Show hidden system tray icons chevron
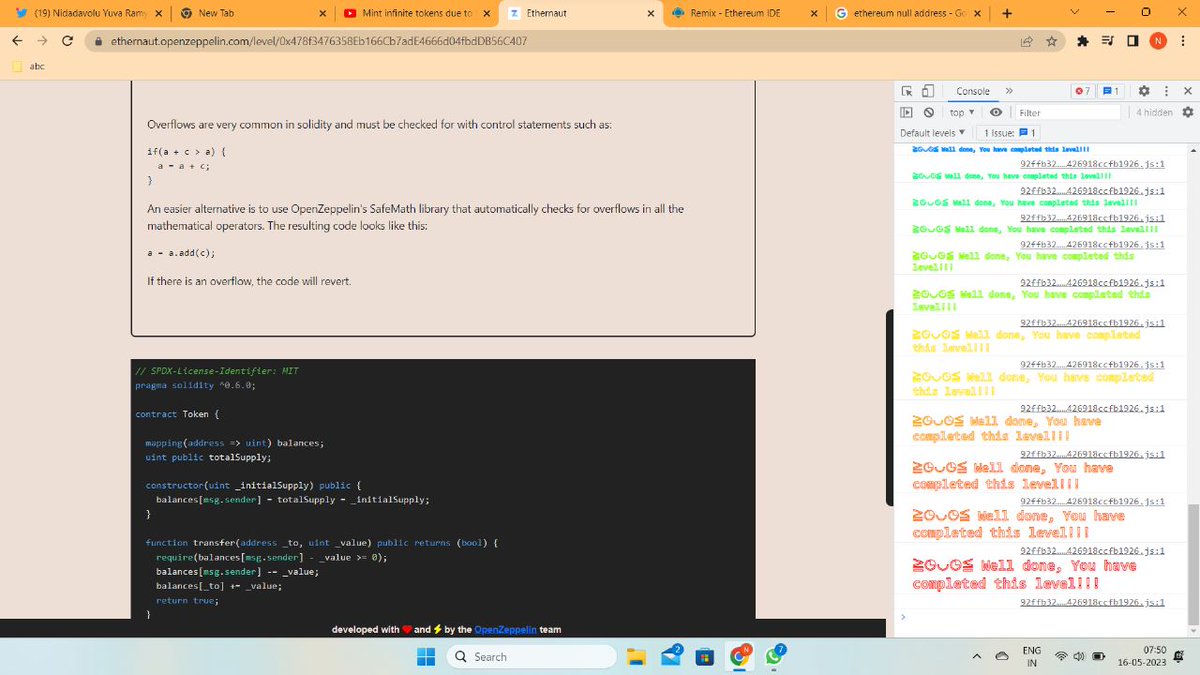The width and height of the screenshot is (1200, 675). point(977,657)
